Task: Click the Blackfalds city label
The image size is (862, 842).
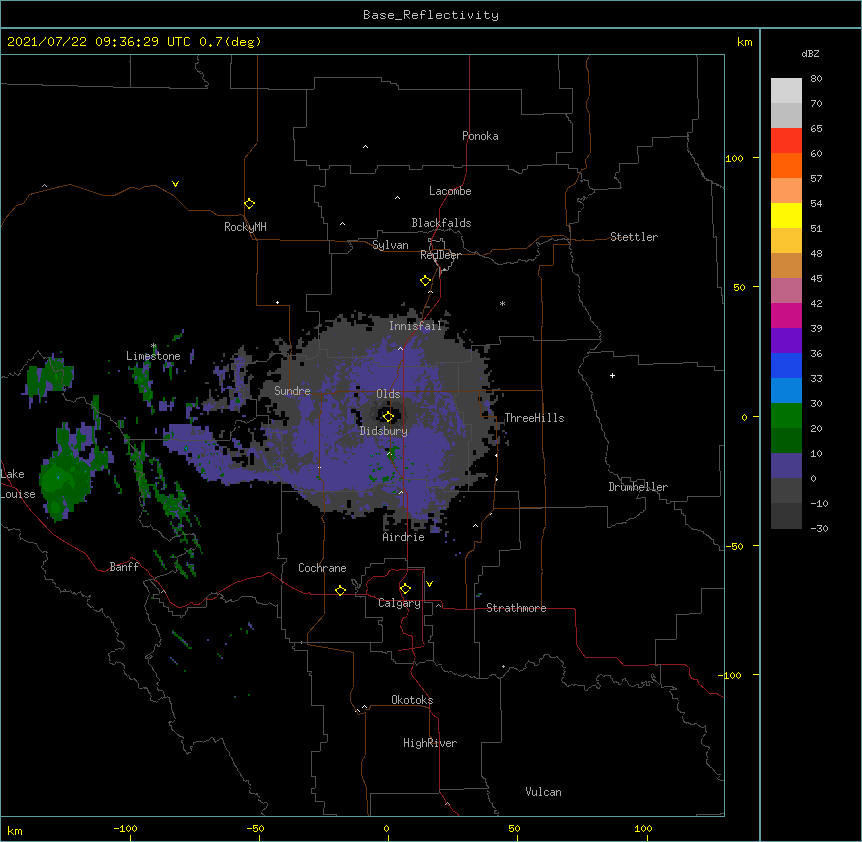Action: (x=441, y=223)
